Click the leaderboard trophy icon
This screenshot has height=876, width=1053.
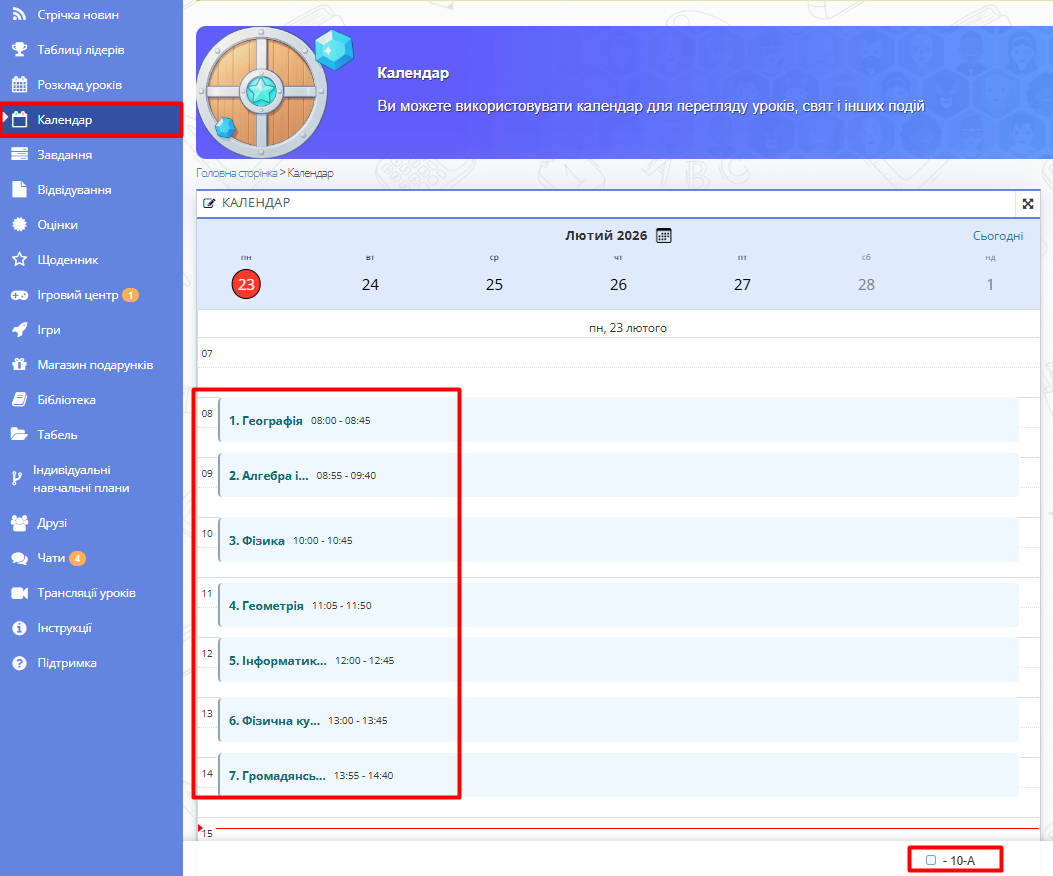(x=19, y=50)
